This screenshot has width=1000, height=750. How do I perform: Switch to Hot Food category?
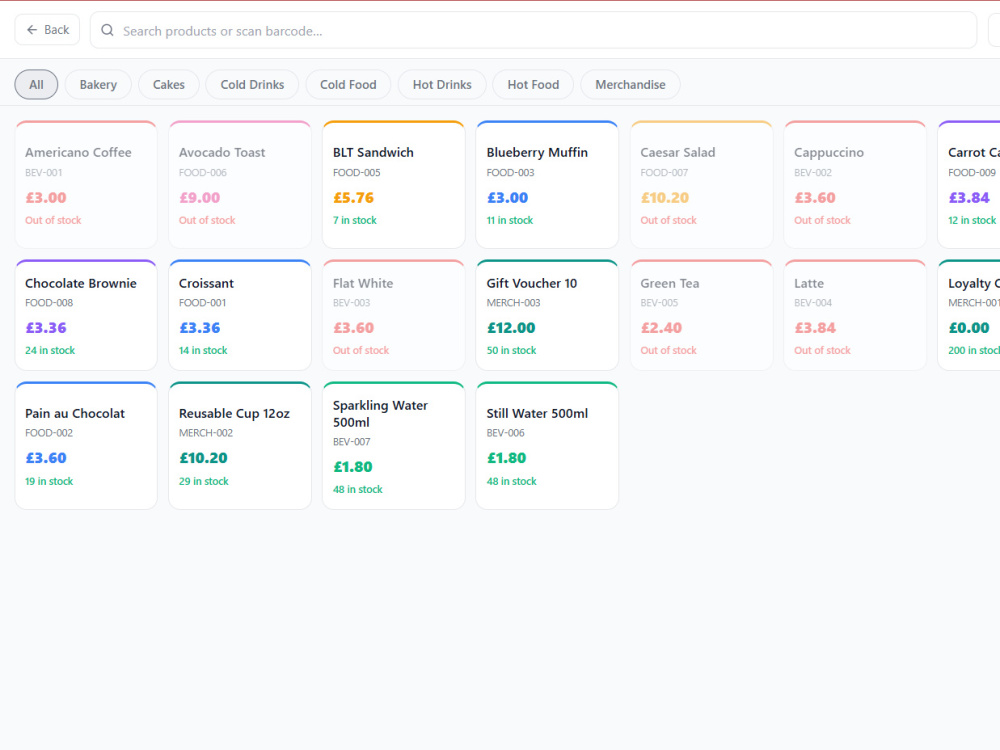coord(533,85)
